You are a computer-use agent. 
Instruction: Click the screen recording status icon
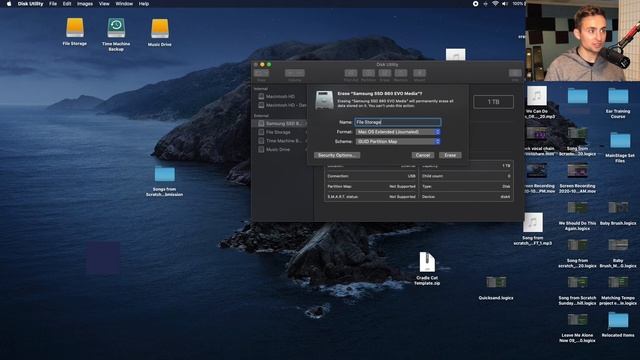click(476, 4)
